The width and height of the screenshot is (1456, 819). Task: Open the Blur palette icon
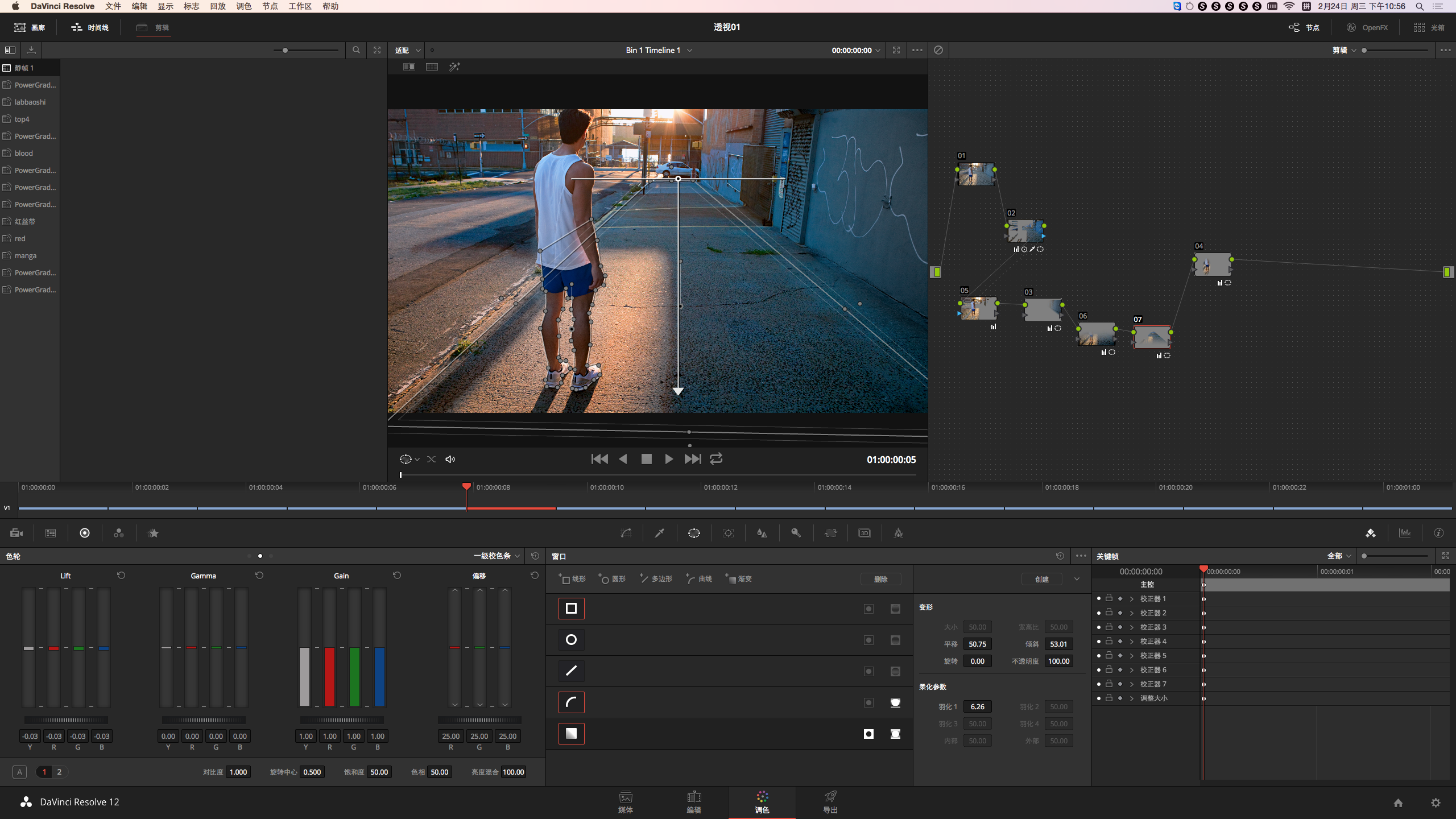pyautogui.click(x=762, y=533)
